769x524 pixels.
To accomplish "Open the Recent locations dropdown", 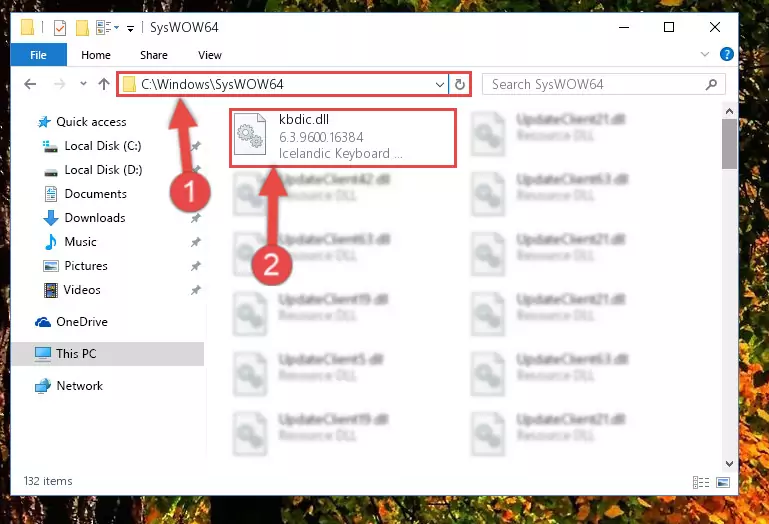I will coord(83,84).
